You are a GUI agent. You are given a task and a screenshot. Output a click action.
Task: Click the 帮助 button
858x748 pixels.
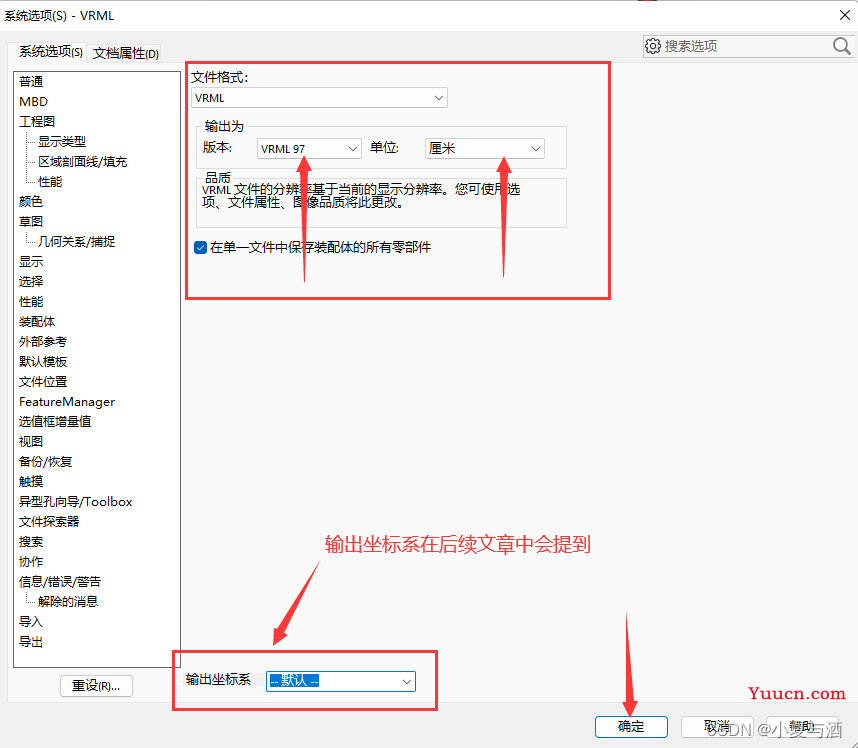(x=802, y=727)
